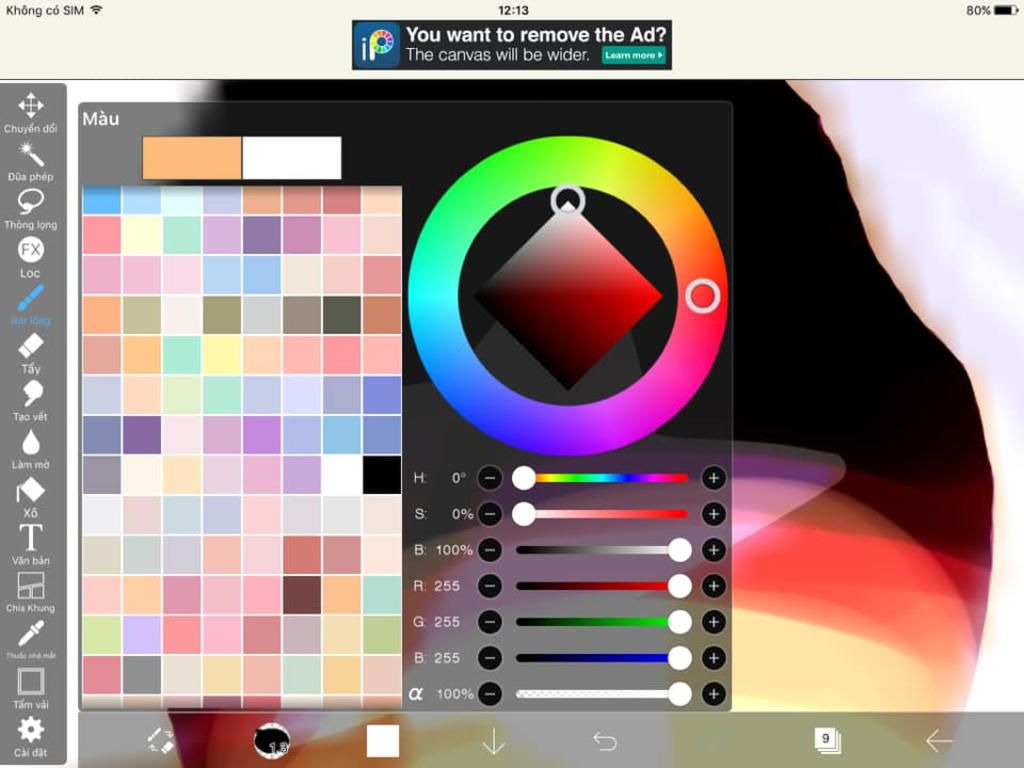Click the picker handle at the diamond's top
Screen dimensions: 1024x768
568,200
